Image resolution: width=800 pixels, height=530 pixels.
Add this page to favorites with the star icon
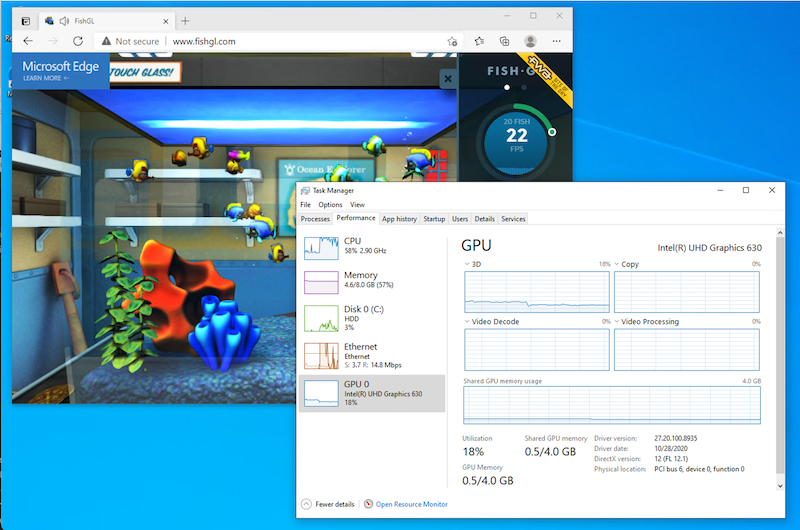[x=453, y=41]
